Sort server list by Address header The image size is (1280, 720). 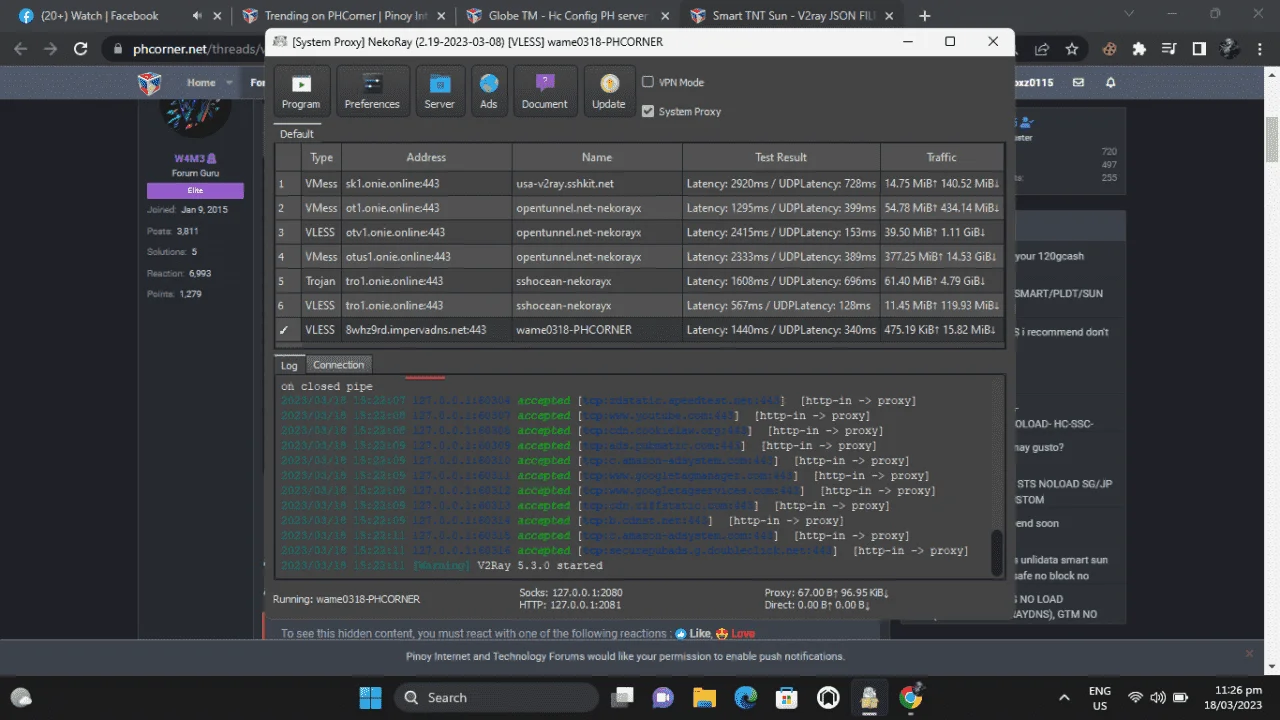tap(426, 157)
